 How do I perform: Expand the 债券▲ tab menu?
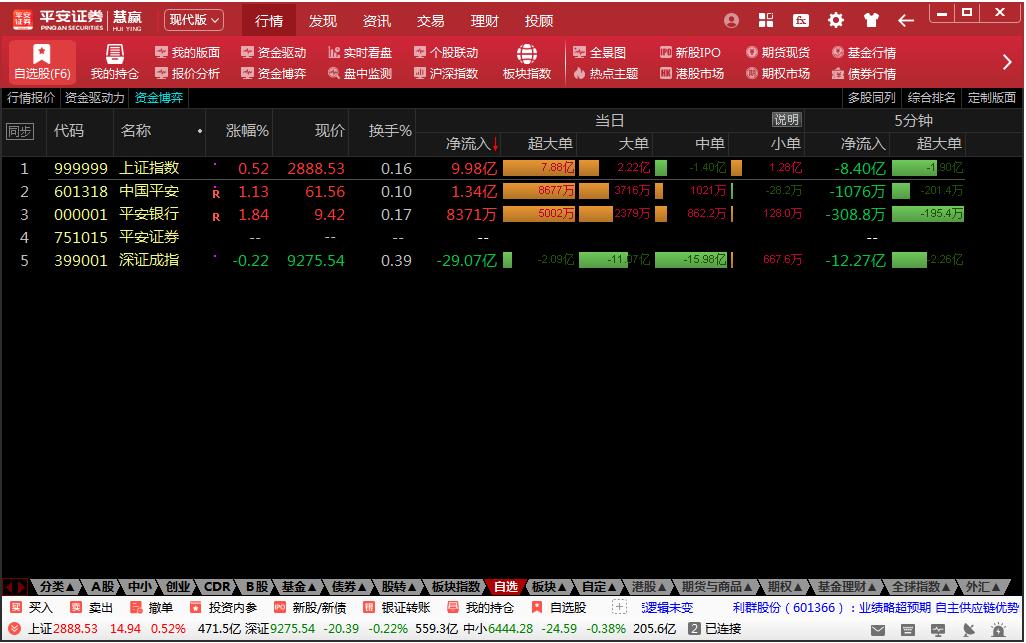pos(348,587)
